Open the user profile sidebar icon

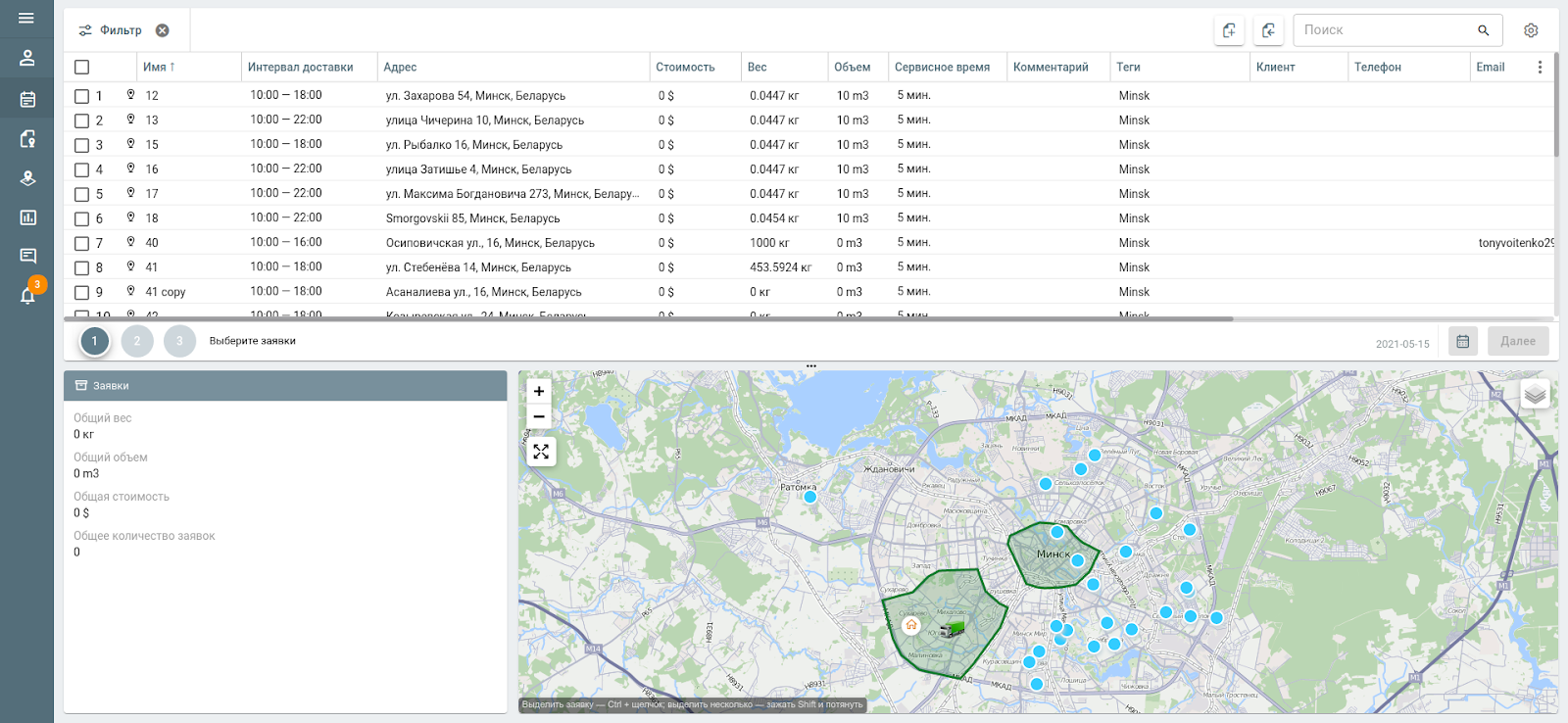coord(27,59)
